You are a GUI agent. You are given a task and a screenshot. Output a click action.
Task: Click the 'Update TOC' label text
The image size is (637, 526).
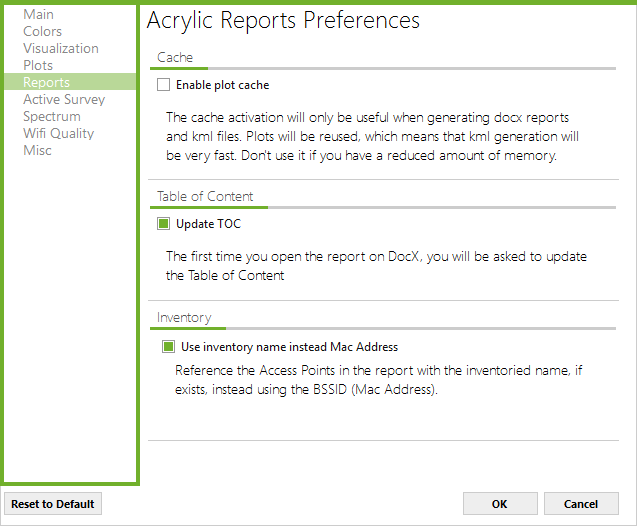click(x=208, y=224)
